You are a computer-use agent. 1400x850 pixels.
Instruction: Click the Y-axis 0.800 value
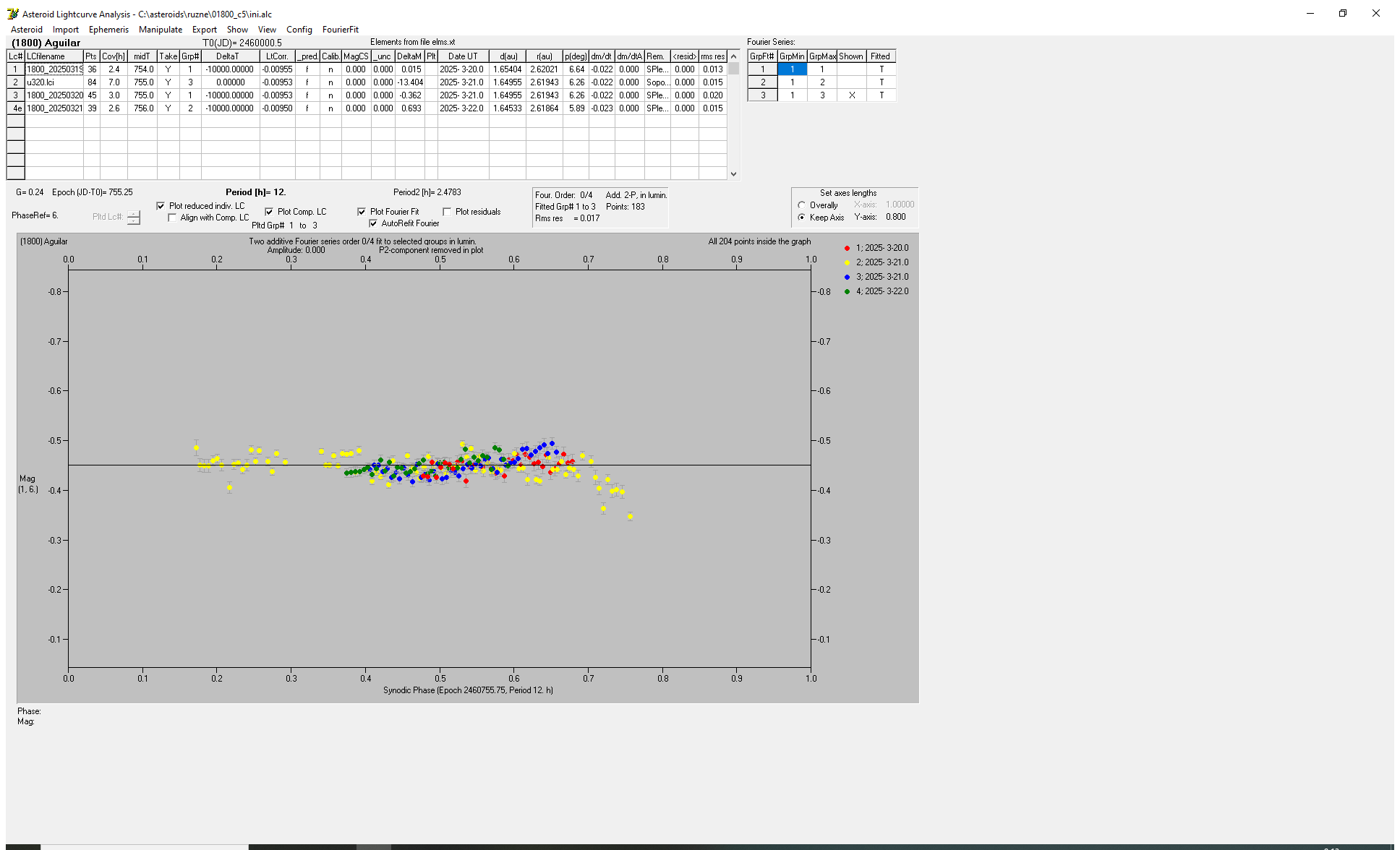895,217
